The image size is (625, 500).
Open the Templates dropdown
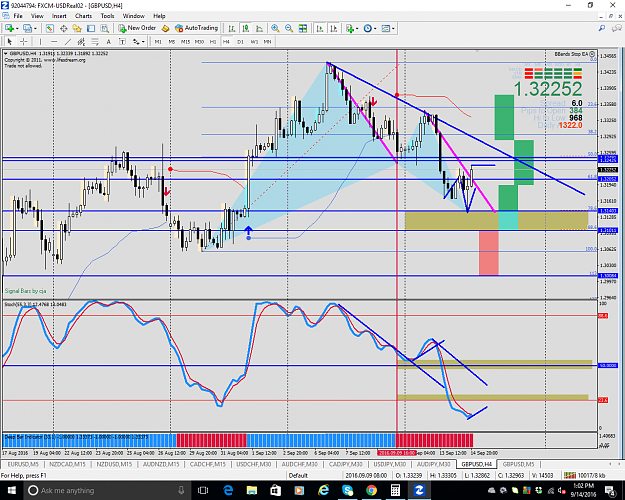[x=388, y=28]
